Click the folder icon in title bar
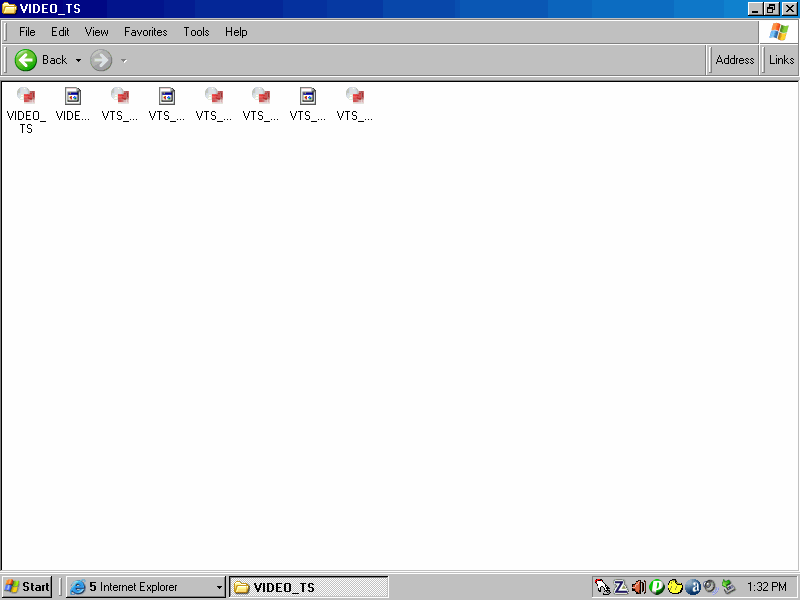800x600 pixels. tap(9, 9)
